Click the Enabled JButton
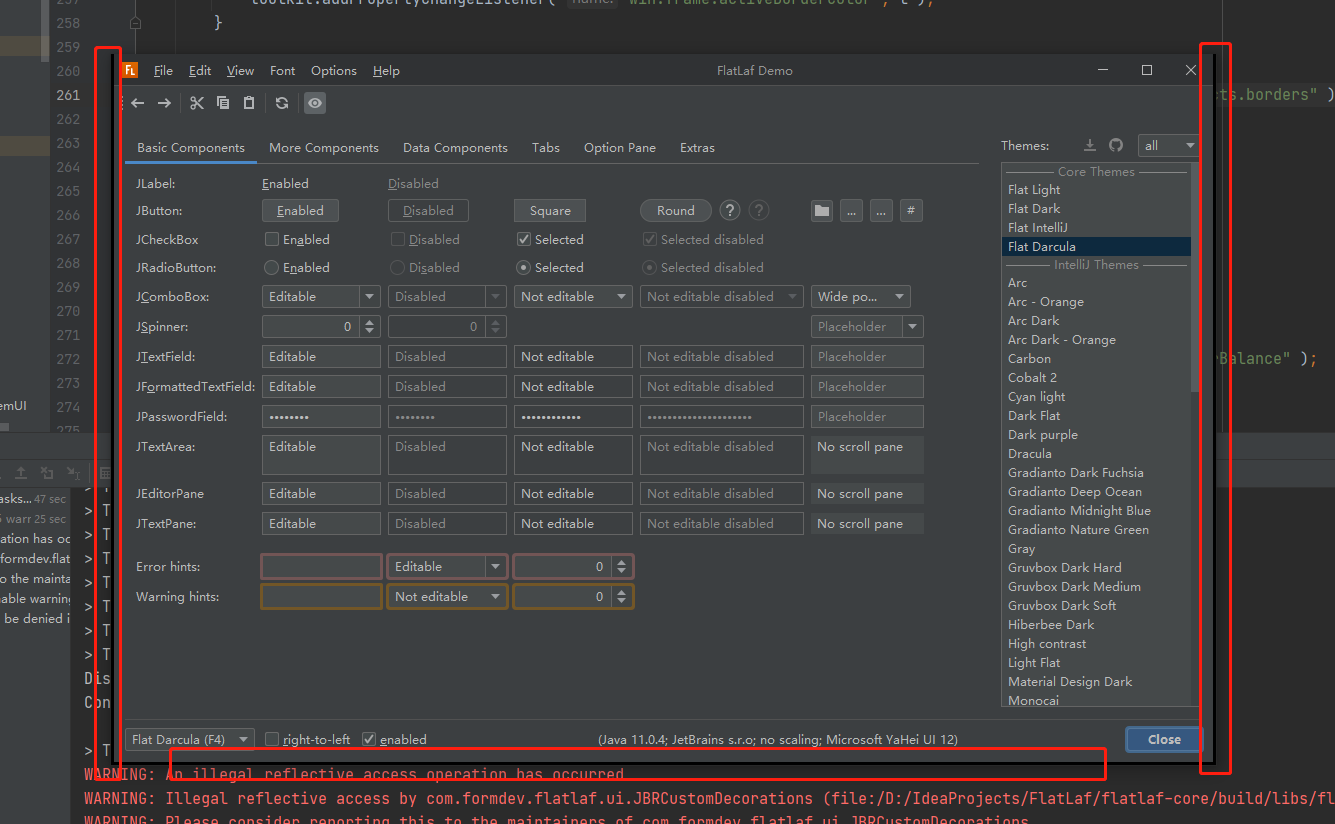1335x824 pixels. point(300,210)
